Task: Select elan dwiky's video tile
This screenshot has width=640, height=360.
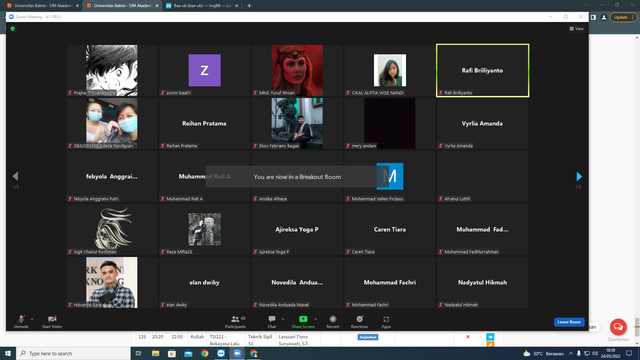Action: pyautogui.click(x=204, y=282)
